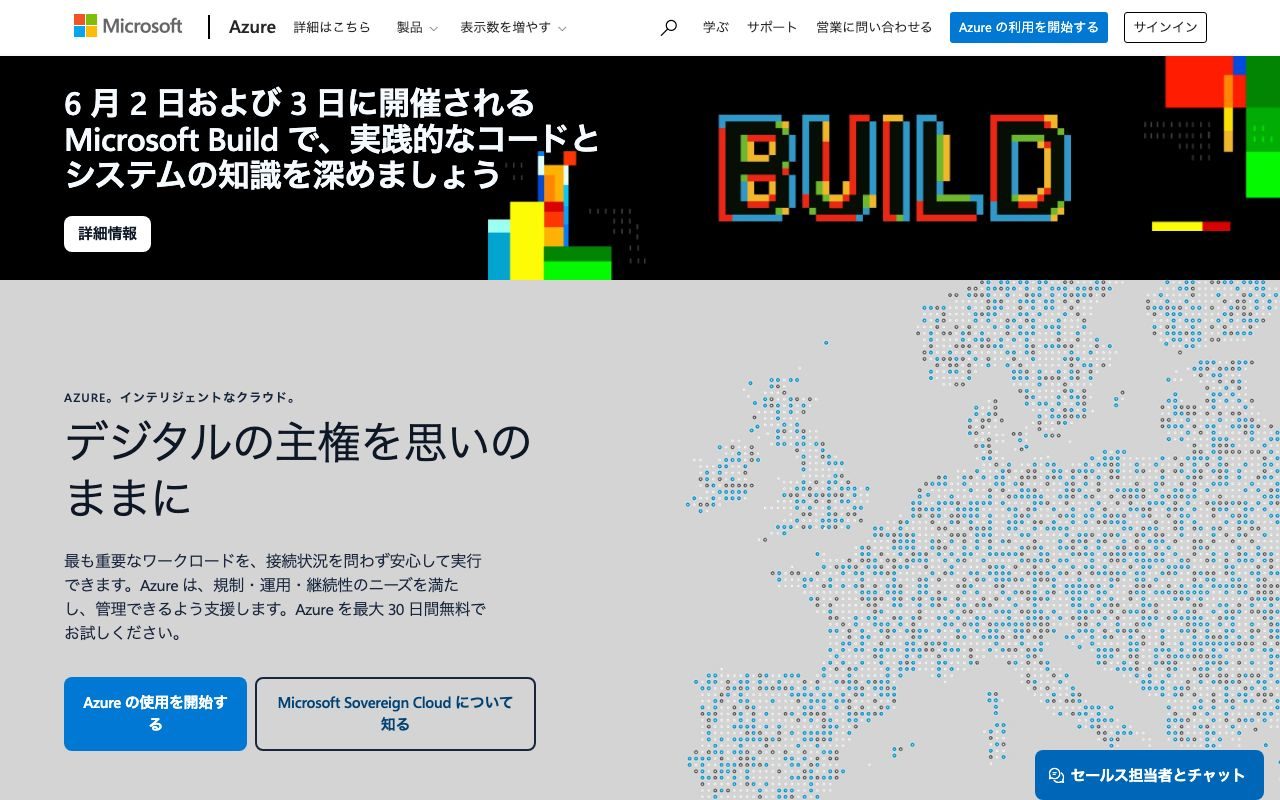Click the chat bubble icon in セールス担当者とチャット
1280x800 pixels.
click(1054, 774)
